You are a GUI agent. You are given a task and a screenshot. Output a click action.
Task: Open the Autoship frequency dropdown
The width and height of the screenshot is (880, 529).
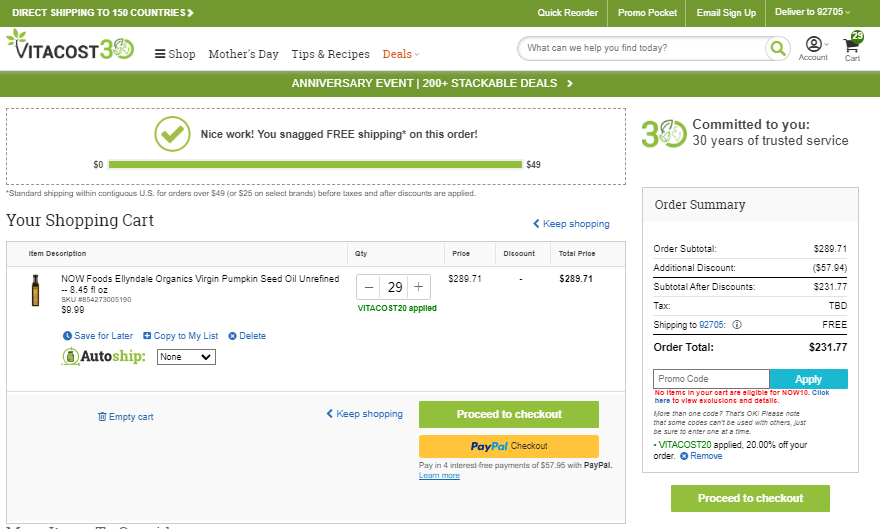click(x=186, y=357)
